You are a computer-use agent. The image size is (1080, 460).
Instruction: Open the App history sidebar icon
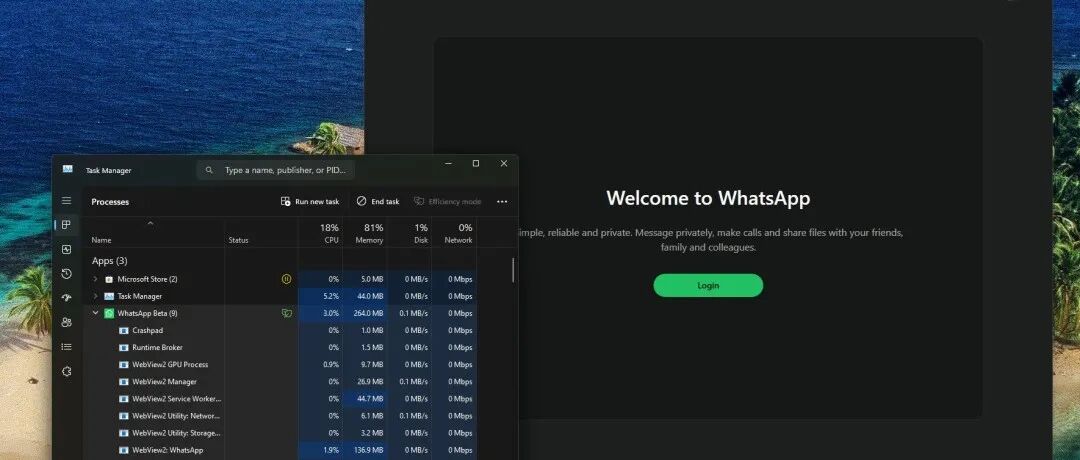pyautogui.click(x=66, y=274)
